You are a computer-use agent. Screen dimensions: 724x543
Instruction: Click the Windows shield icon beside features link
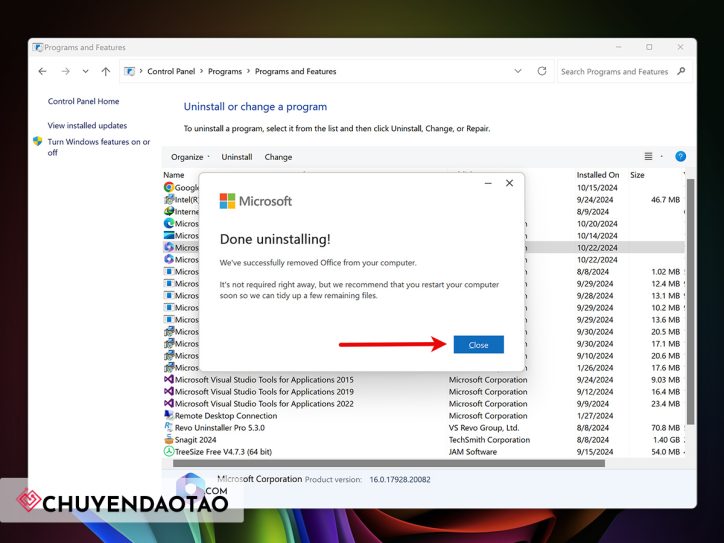point(38,141)
